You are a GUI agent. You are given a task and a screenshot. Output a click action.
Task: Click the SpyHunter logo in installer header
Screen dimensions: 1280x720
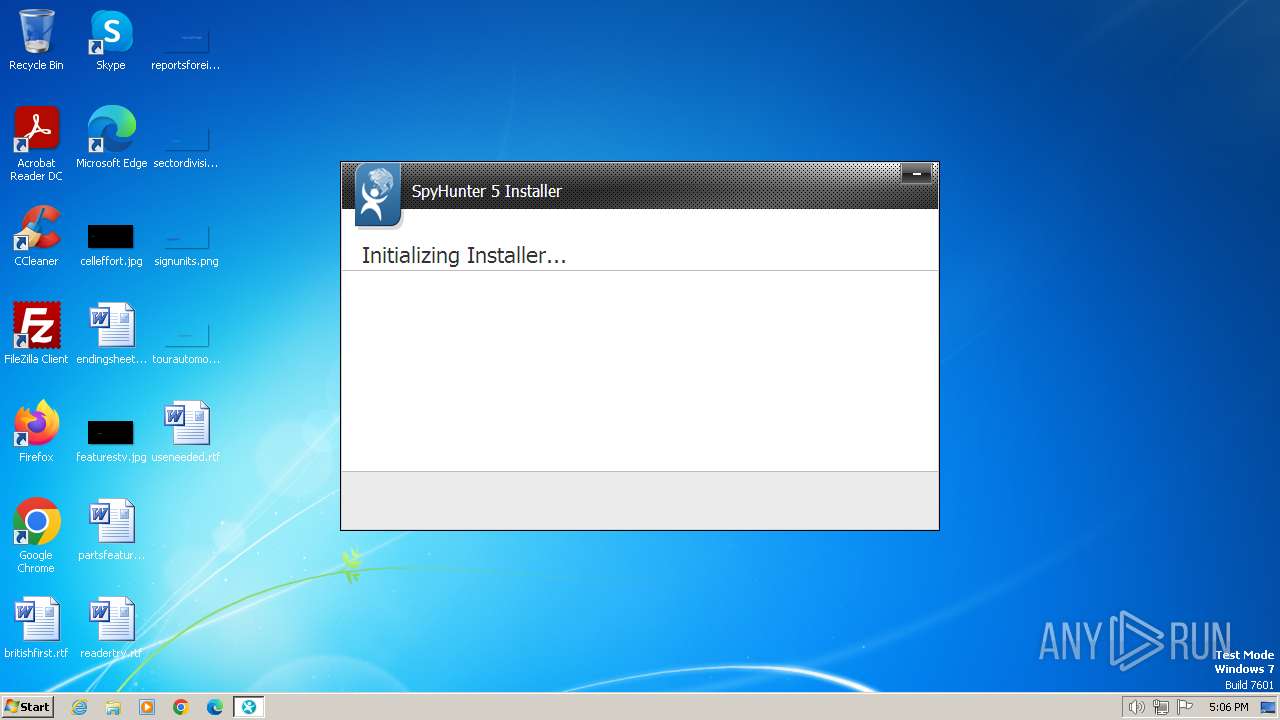(377, 195)
